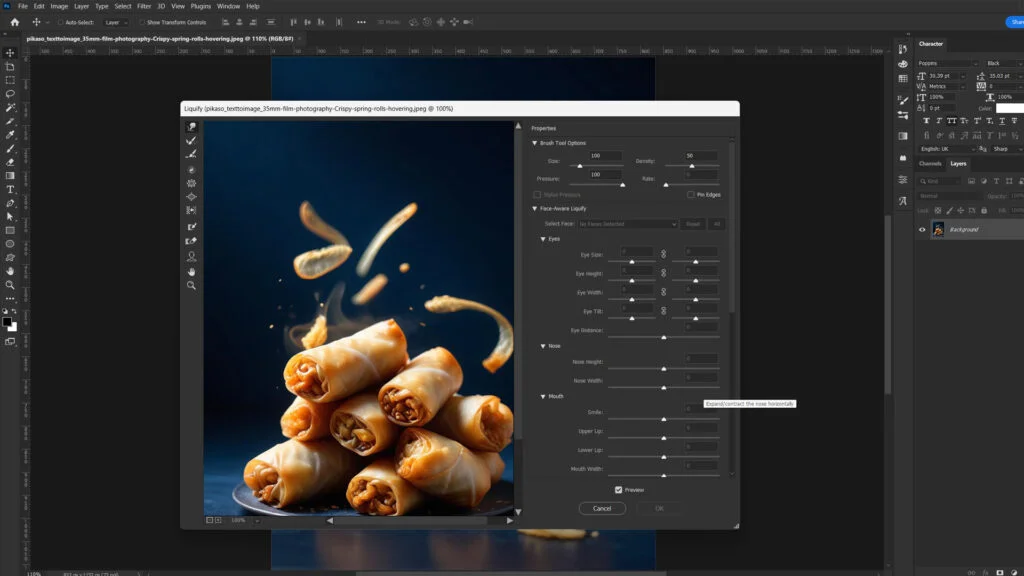Click the Reset button beside Select Face
Image resolution: width=1024 pixels, height=576 pixels.
point(693,224)
